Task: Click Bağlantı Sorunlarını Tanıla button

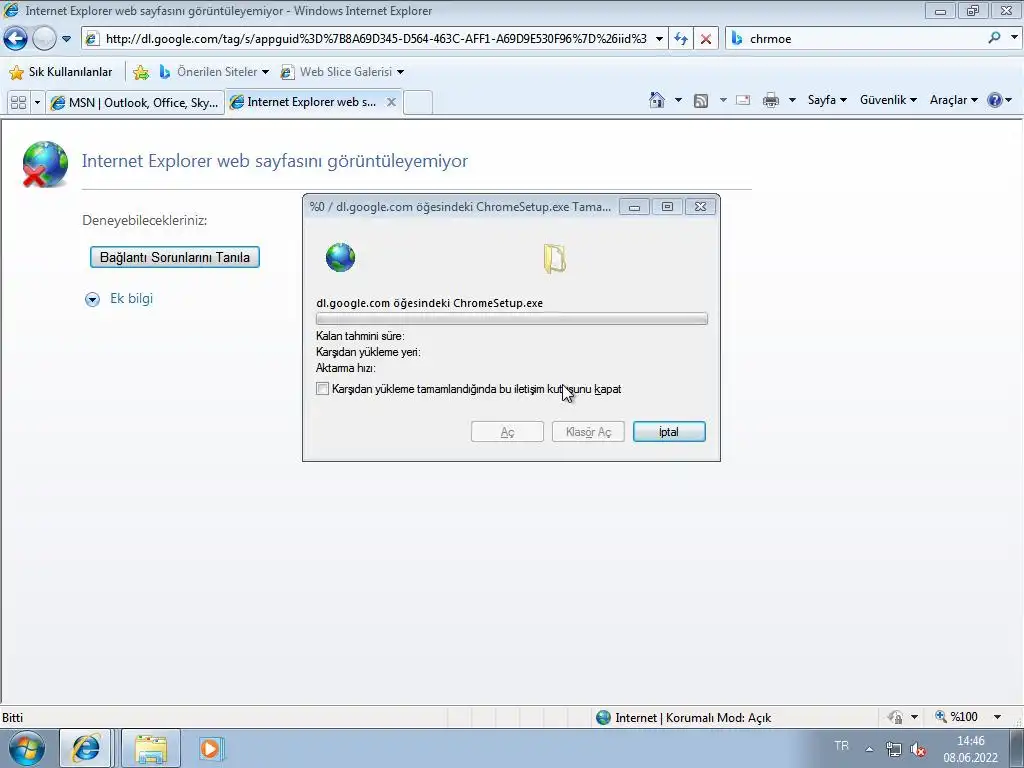Action: 174,257
